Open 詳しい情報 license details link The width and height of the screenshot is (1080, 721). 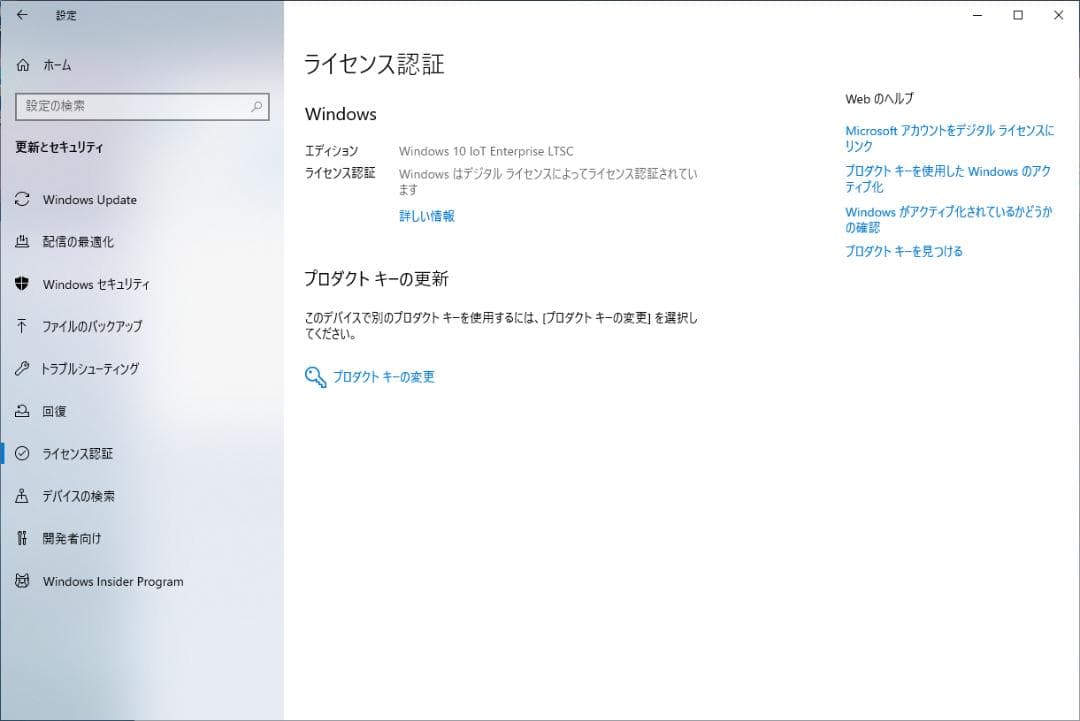tap(425, 216)
